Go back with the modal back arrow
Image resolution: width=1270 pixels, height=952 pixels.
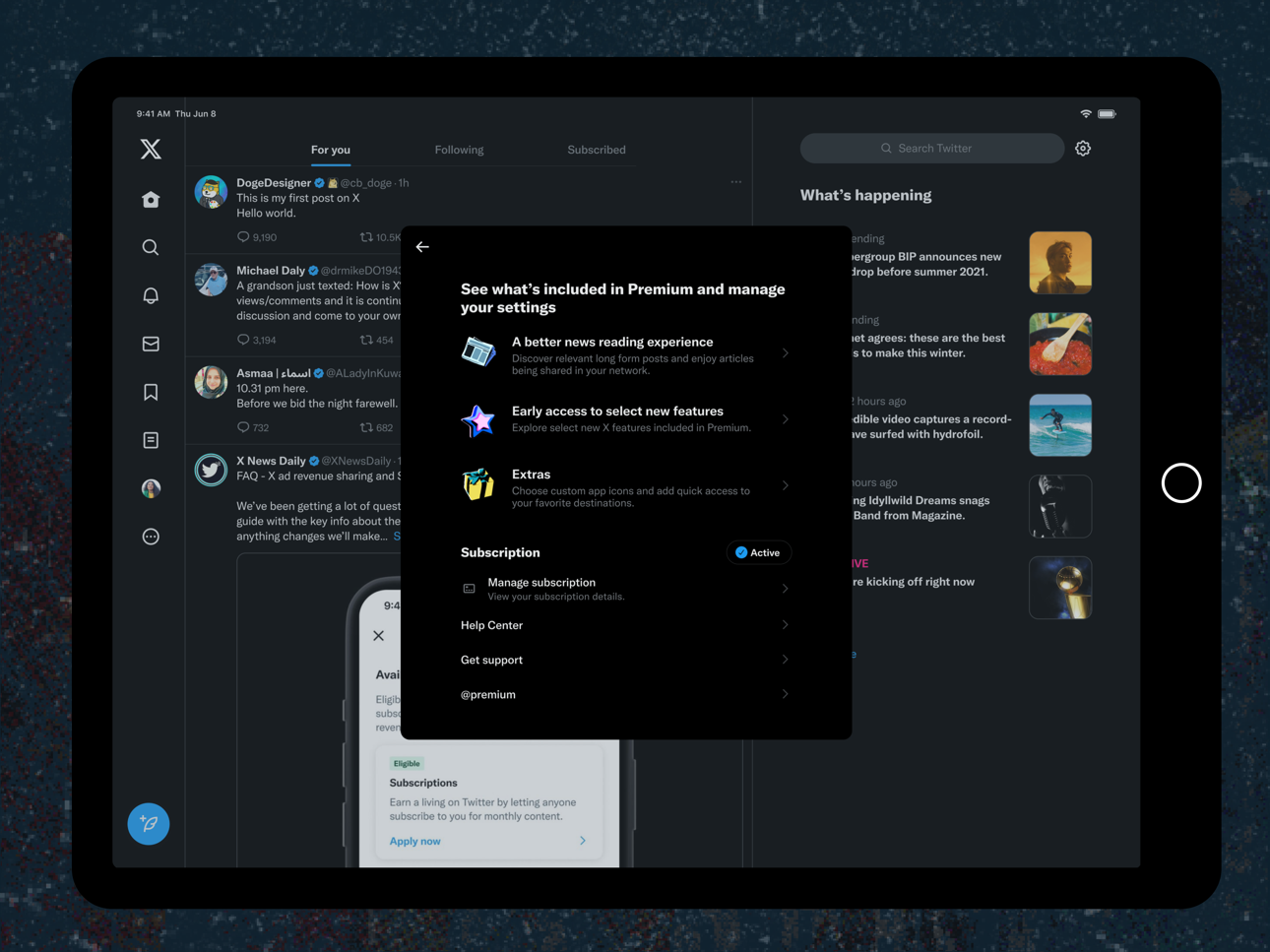pos(422,247)
